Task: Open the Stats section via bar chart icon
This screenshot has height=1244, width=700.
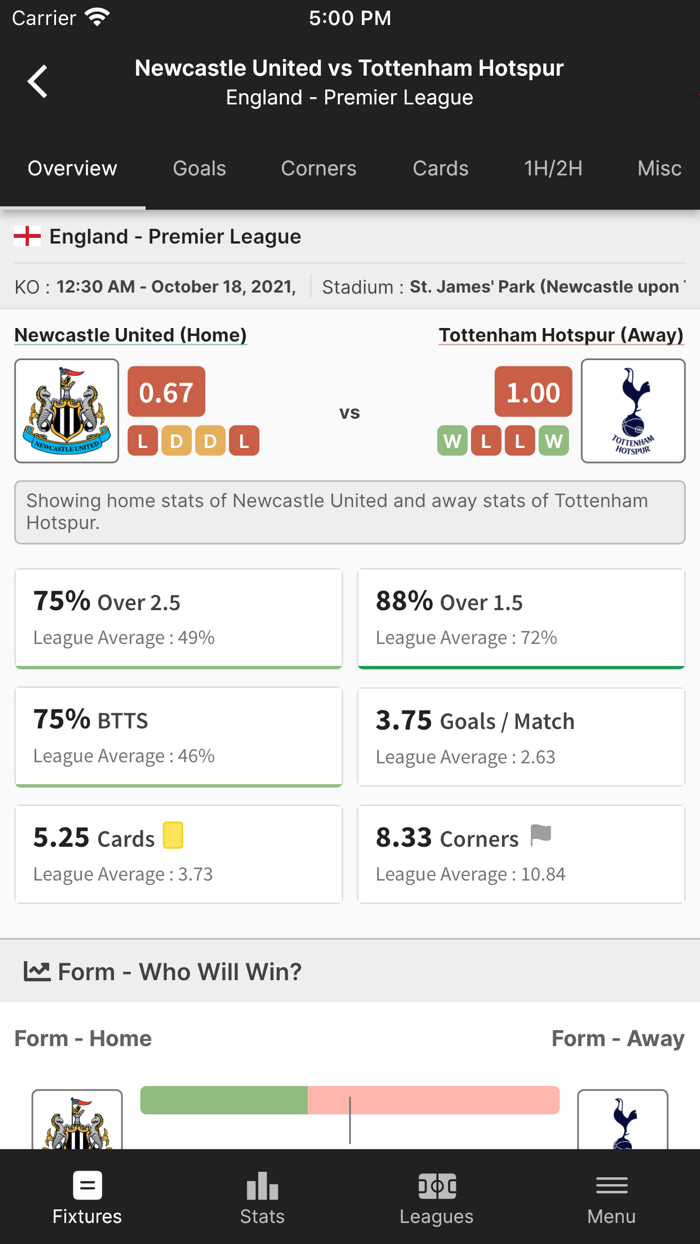Action: coord(262,1197)
